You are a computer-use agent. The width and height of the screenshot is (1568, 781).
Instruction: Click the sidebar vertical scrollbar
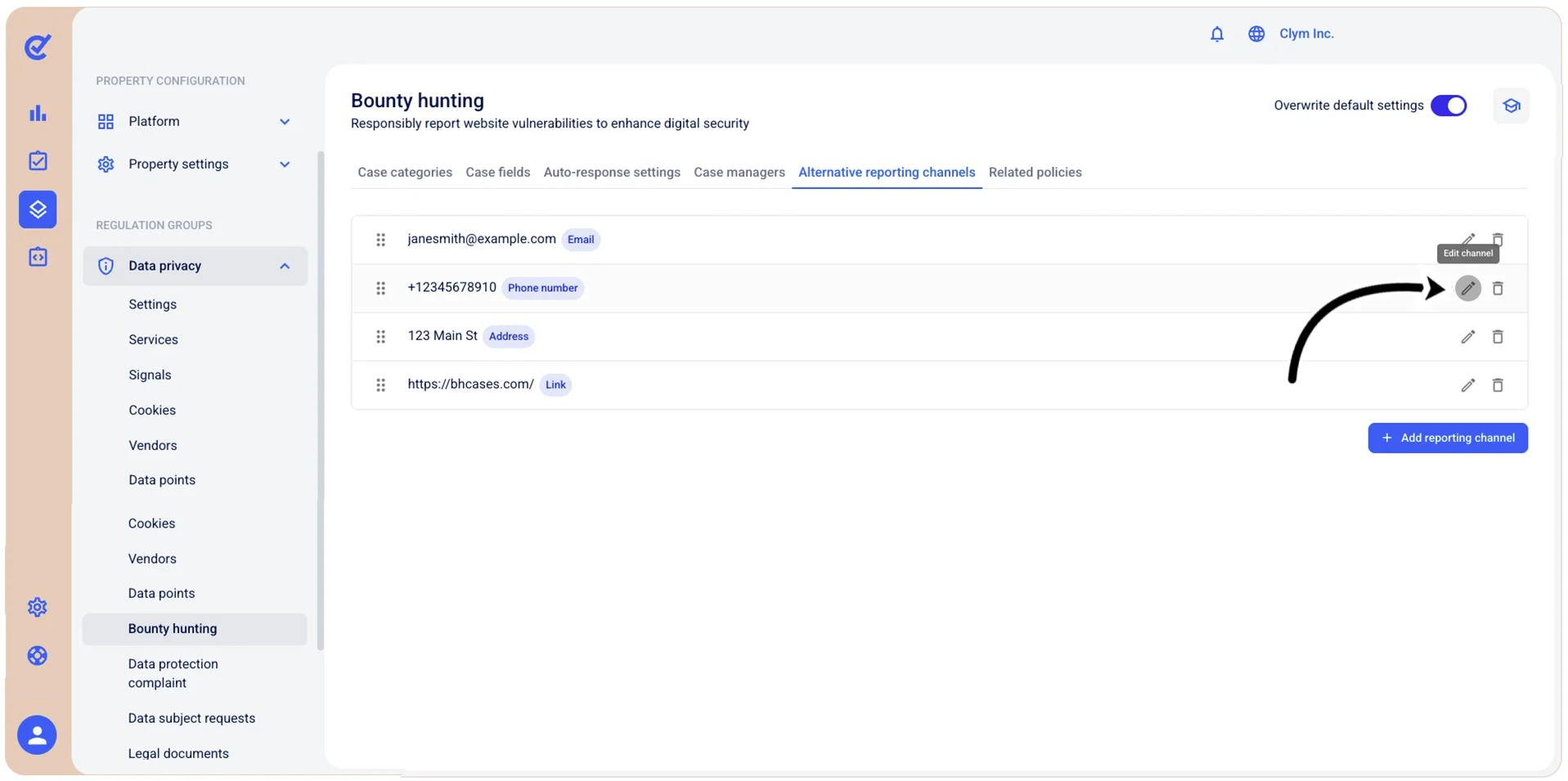[321, 401]
